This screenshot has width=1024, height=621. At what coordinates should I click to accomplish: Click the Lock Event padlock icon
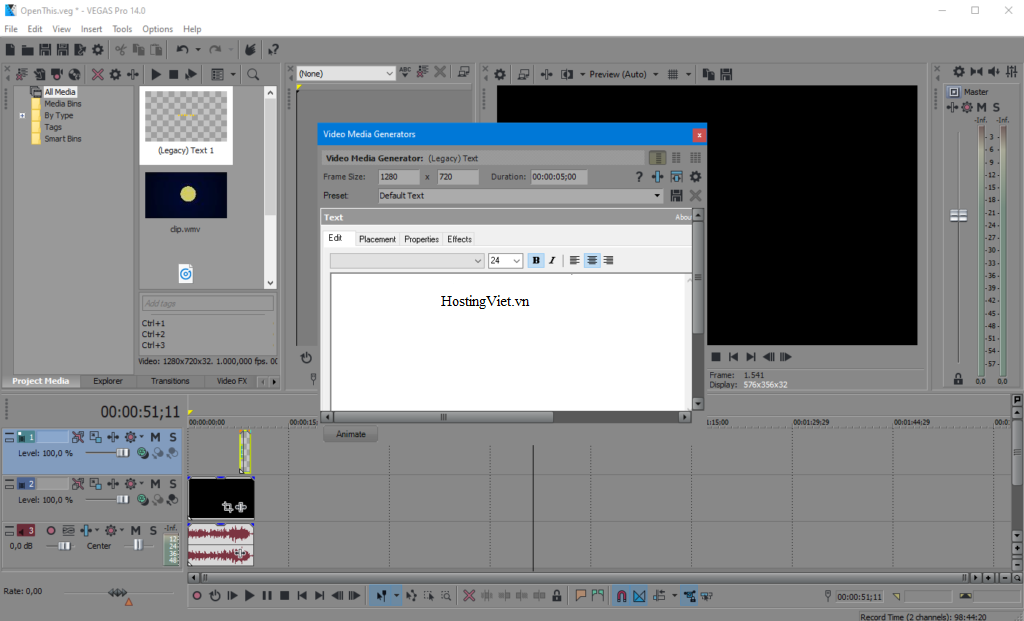pyautogui.click(x=556, y=596)
